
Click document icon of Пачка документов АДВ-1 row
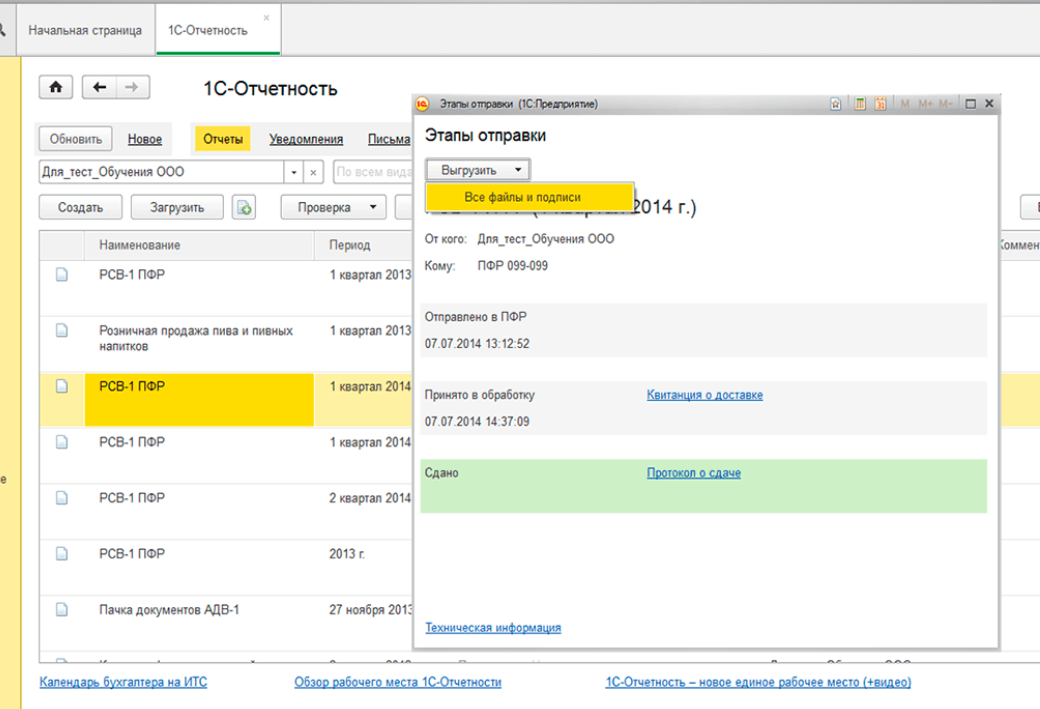[62, 609]
